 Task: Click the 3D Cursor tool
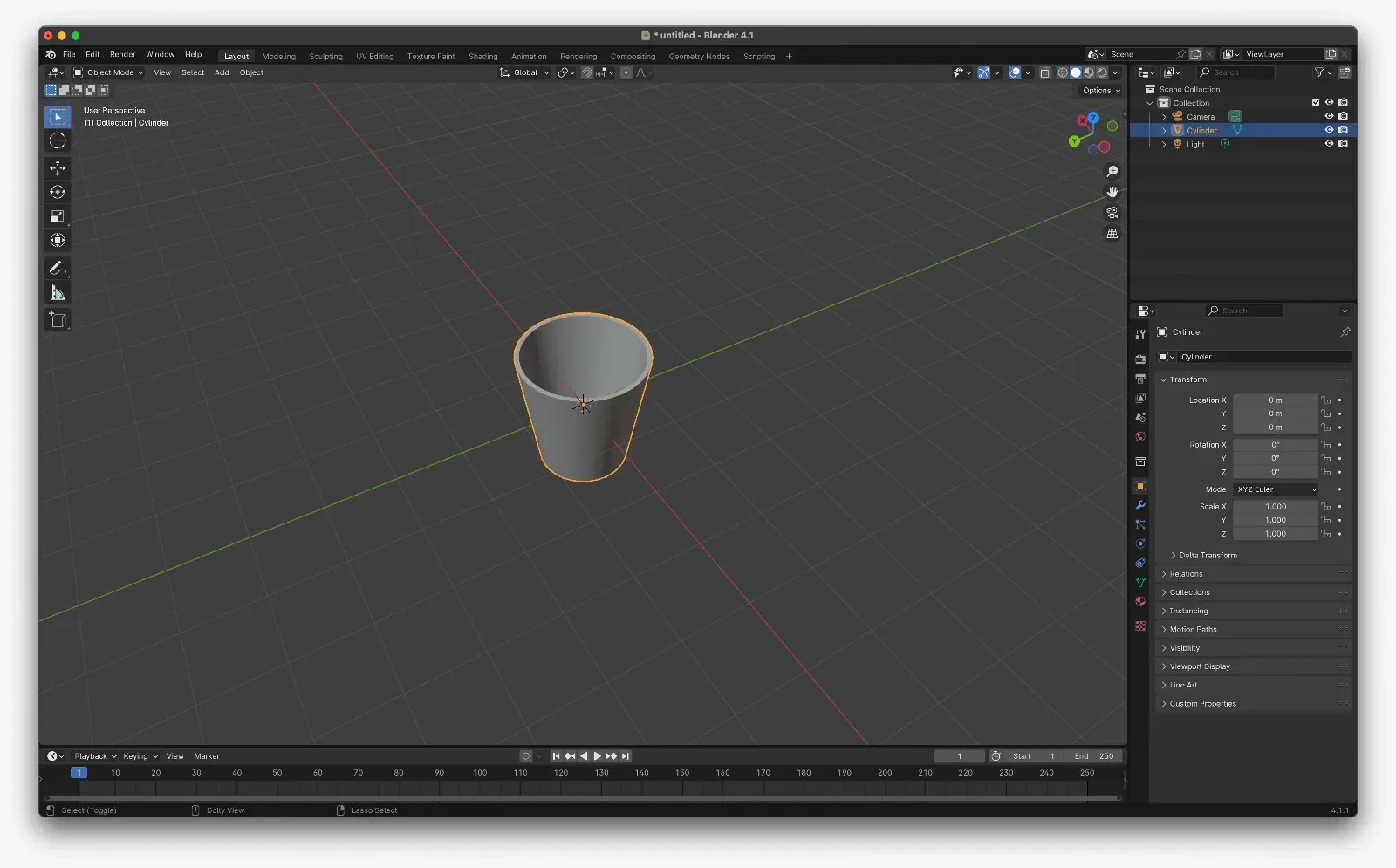(x=58, y=140)
